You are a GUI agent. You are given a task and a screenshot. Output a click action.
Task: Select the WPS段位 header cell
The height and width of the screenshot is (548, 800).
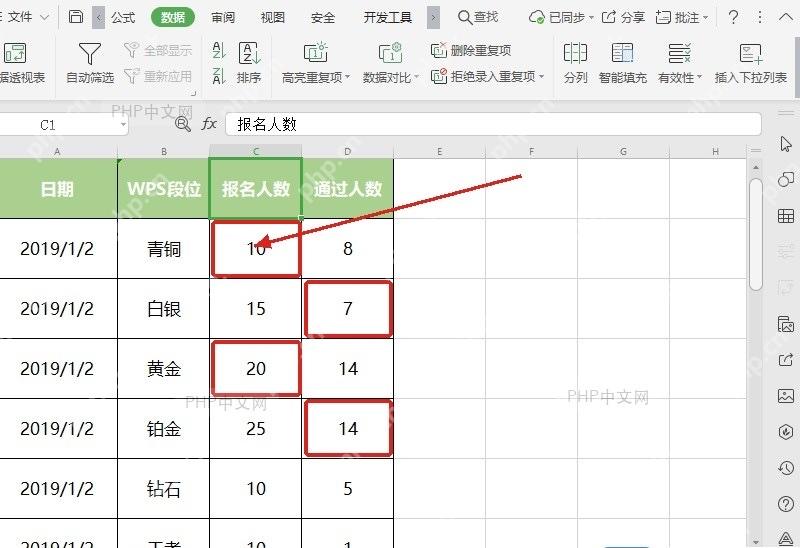pos(163,189)
